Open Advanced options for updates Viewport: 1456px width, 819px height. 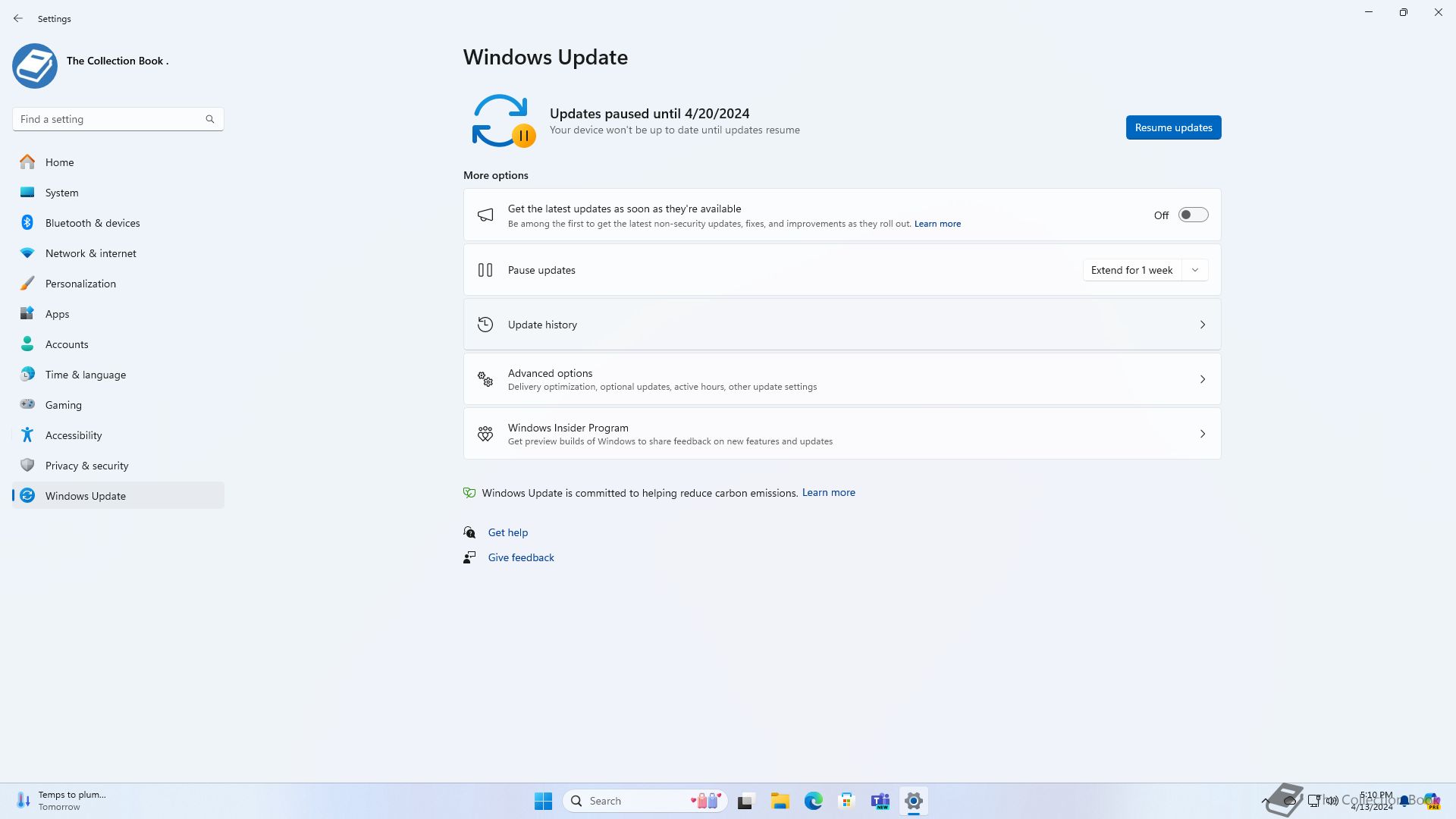(x=842, y=379)
